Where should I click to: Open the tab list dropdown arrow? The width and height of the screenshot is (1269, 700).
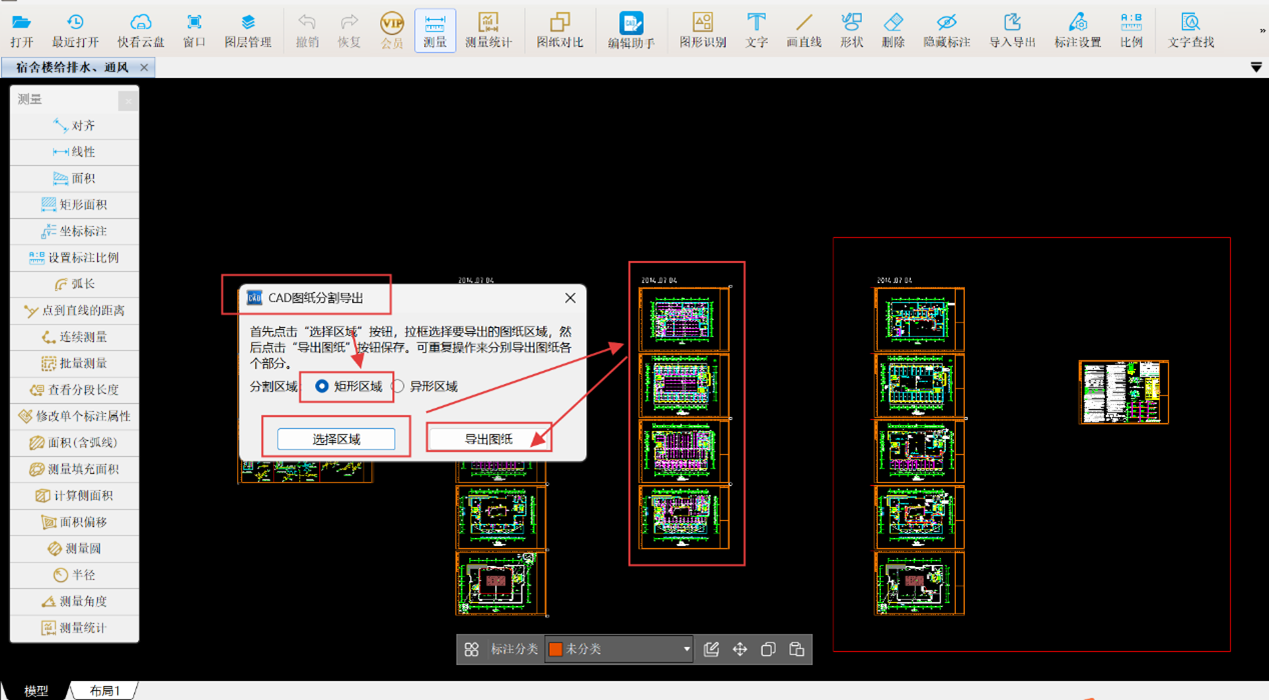click(x=1256, y=67)
